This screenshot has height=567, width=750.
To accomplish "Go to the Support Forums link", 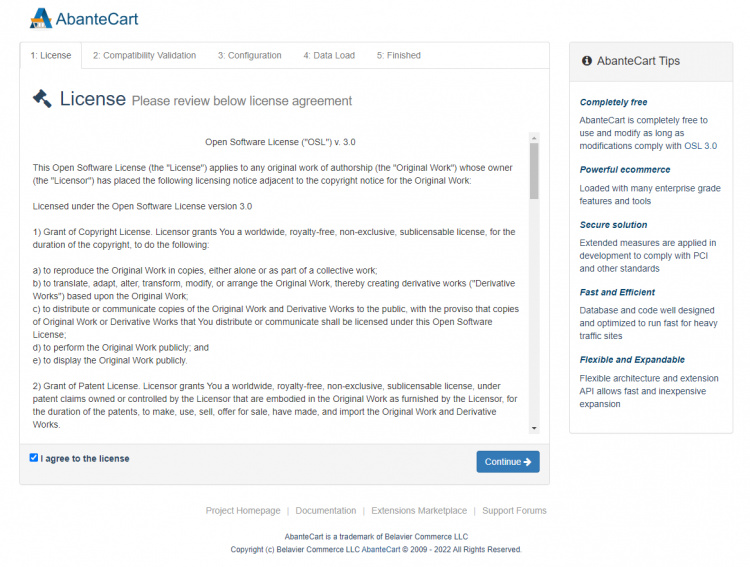I will click(514, 511).
